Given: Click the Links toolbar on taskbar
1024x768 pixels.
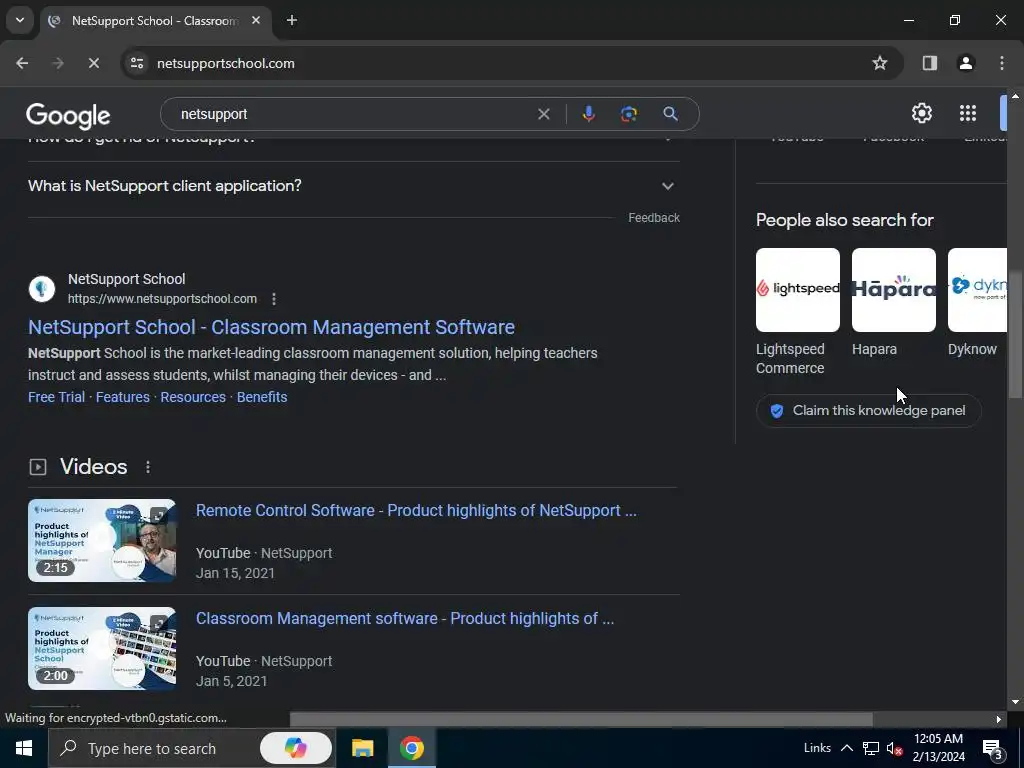Looking at the screenshot, I should point(817,748).
